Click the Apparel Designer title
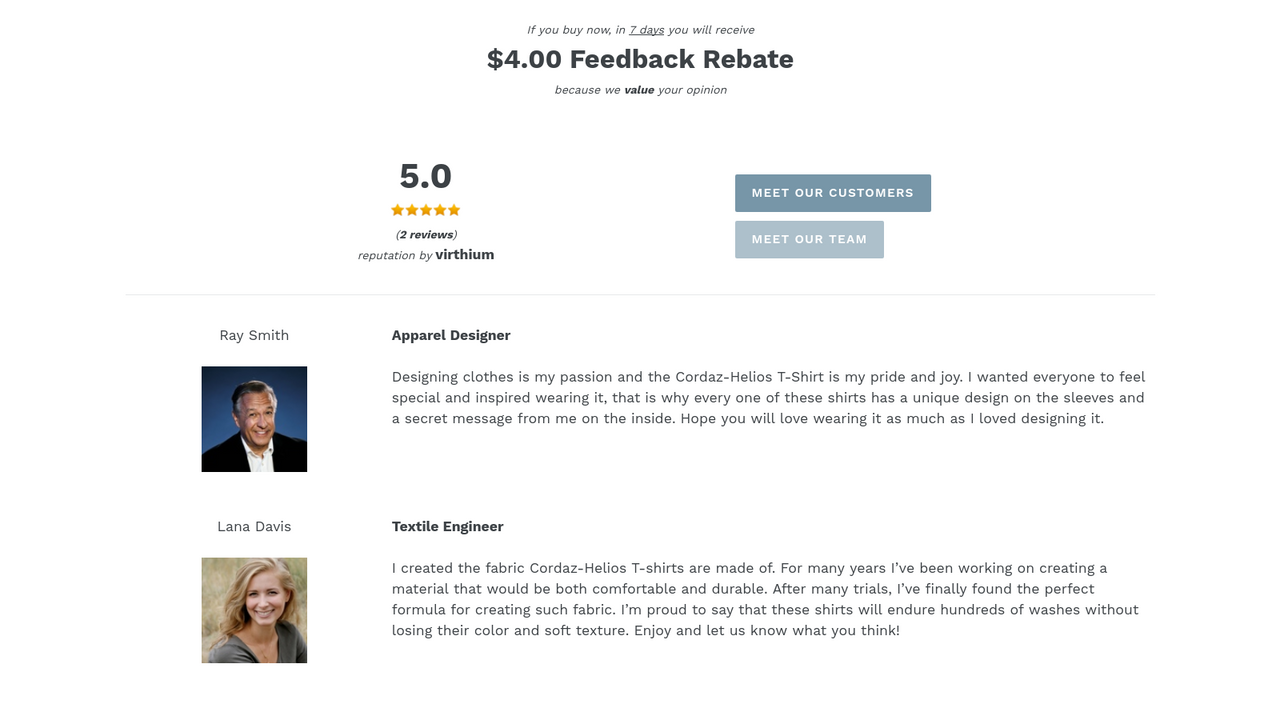This screenshot has height=720, width=1280. click(451, 335)
